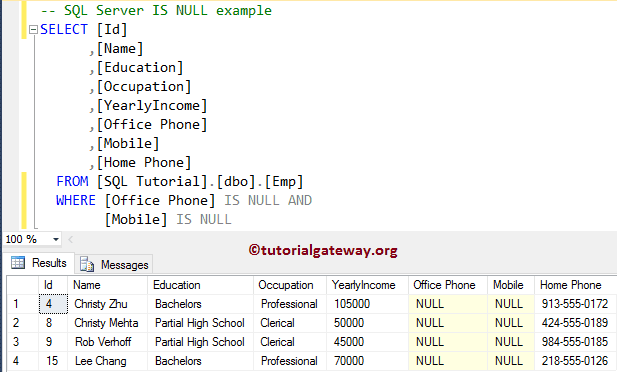Click [Home Phone] in the column list

click(x=144, y=163)
